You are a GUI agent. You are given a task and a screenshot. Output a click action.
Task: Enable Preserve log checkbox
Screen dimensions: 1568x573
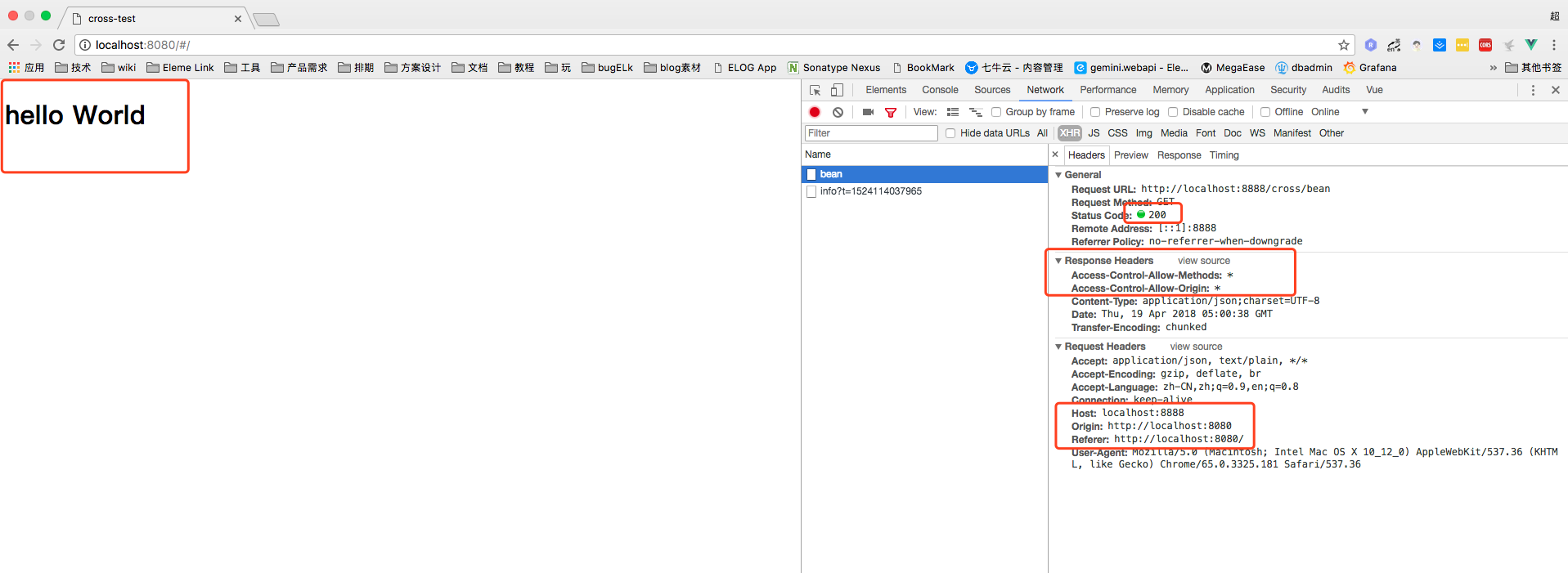1095,112
